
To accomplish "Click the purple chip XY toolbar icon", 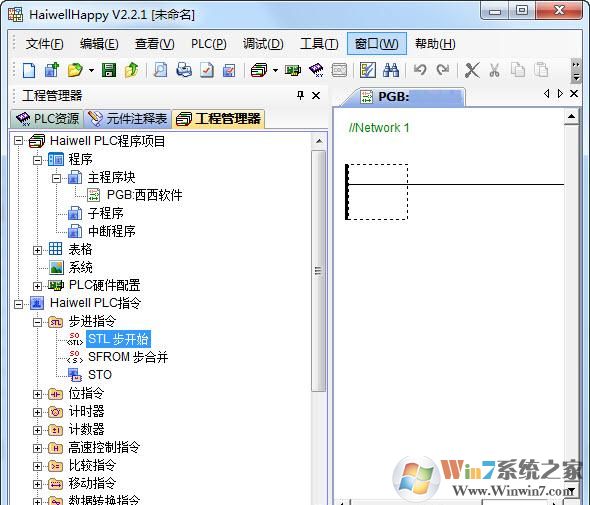I will click(316, 70).
